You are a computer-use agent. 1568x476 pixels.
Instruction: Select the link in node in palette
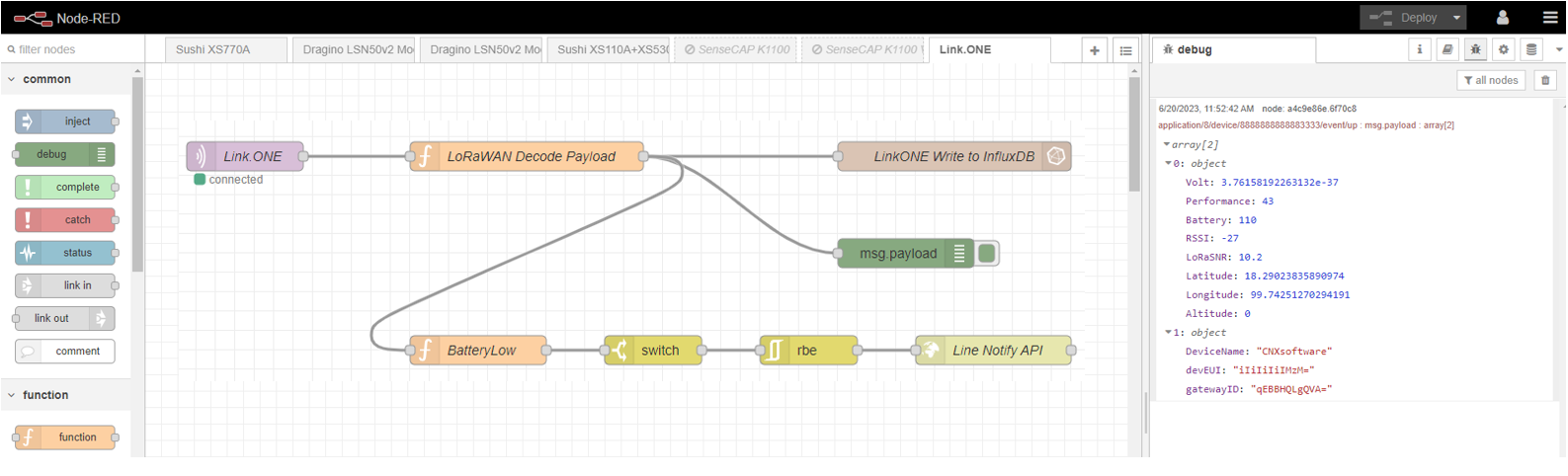(x=65, y=285)
